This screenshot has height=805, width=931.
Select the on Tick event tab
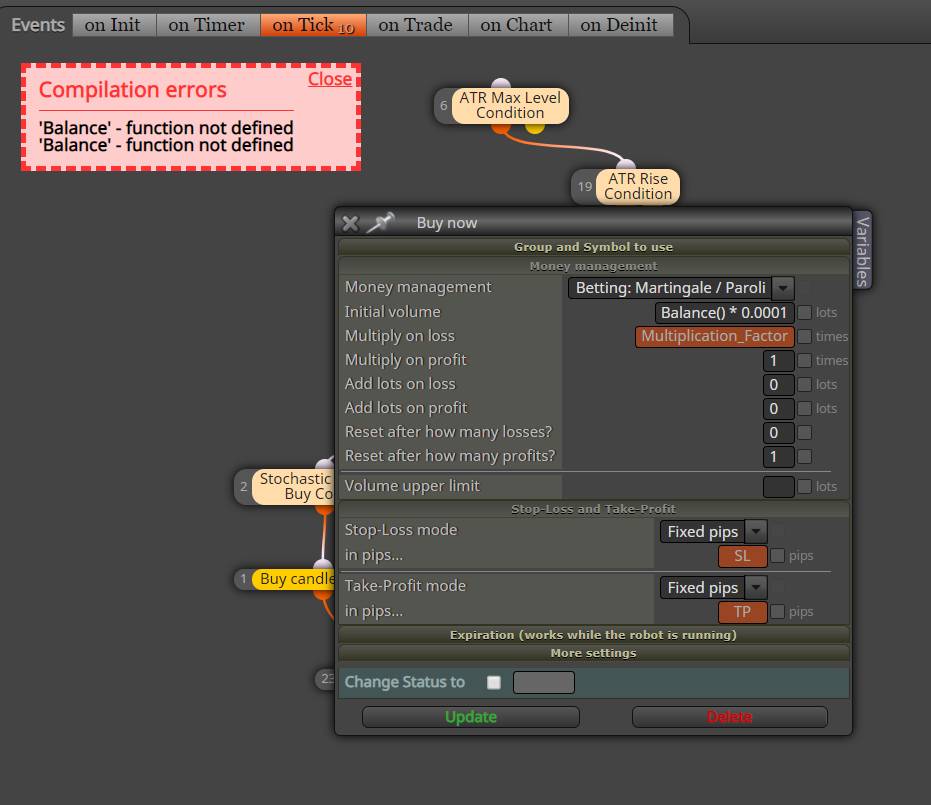tap(313, 25)
